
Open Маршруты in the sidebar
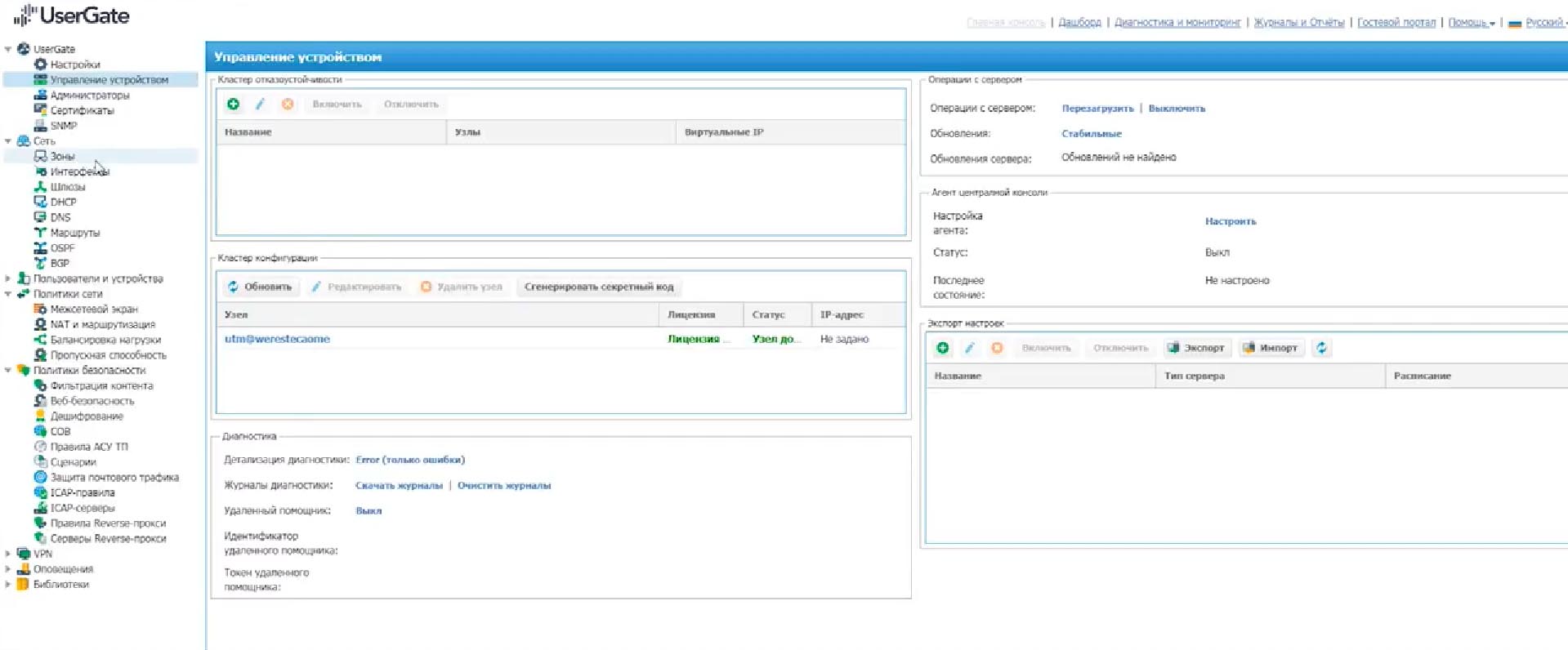[x=75, y=233]
